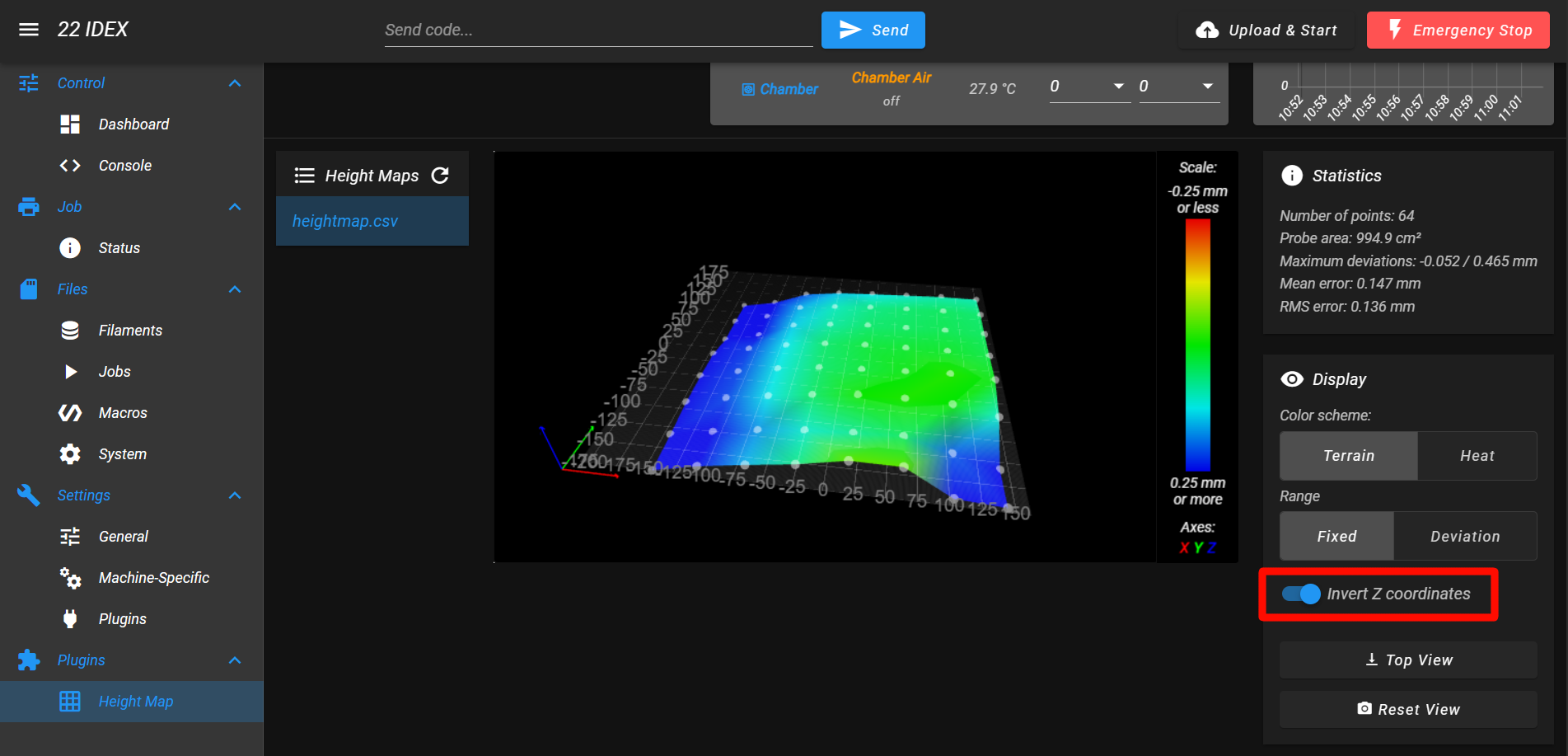1568x756 pixels.
Task: Open the hamburger navigation menu
Action: point(29,30)
